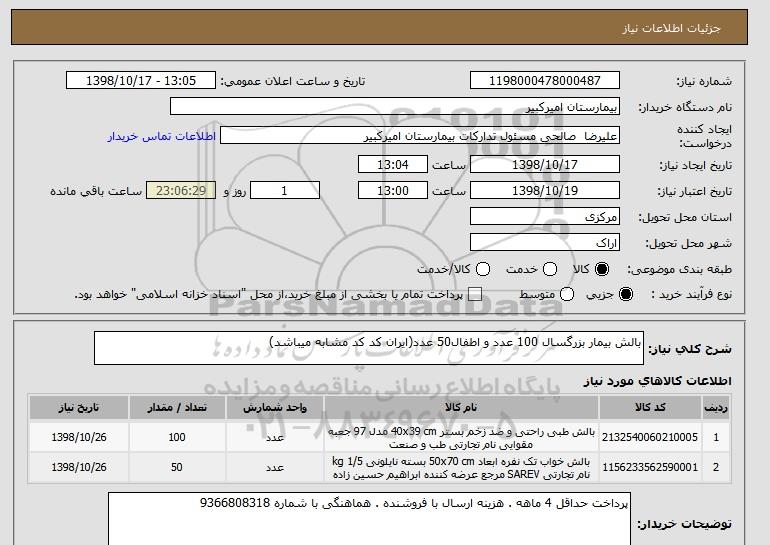Click the شماره نیاز field 1198000478000487
The height and width of the screenshot is (545, 770).
pyautogui.click(x=545, y=81)
